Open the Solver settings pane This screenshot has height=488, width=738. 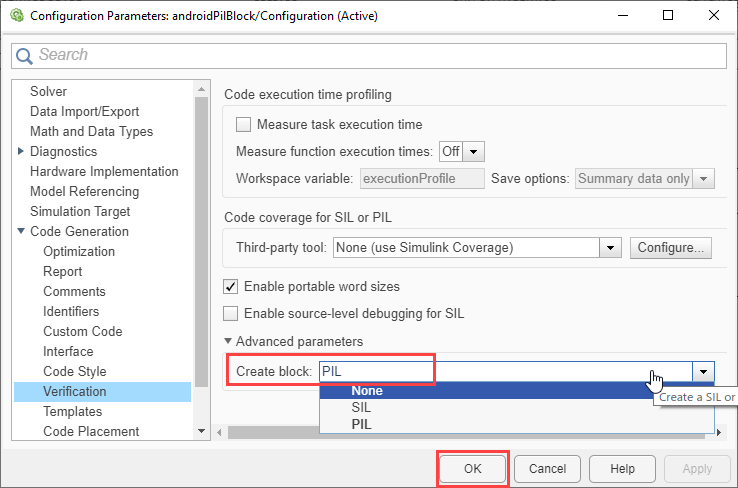tap(48, 91)
